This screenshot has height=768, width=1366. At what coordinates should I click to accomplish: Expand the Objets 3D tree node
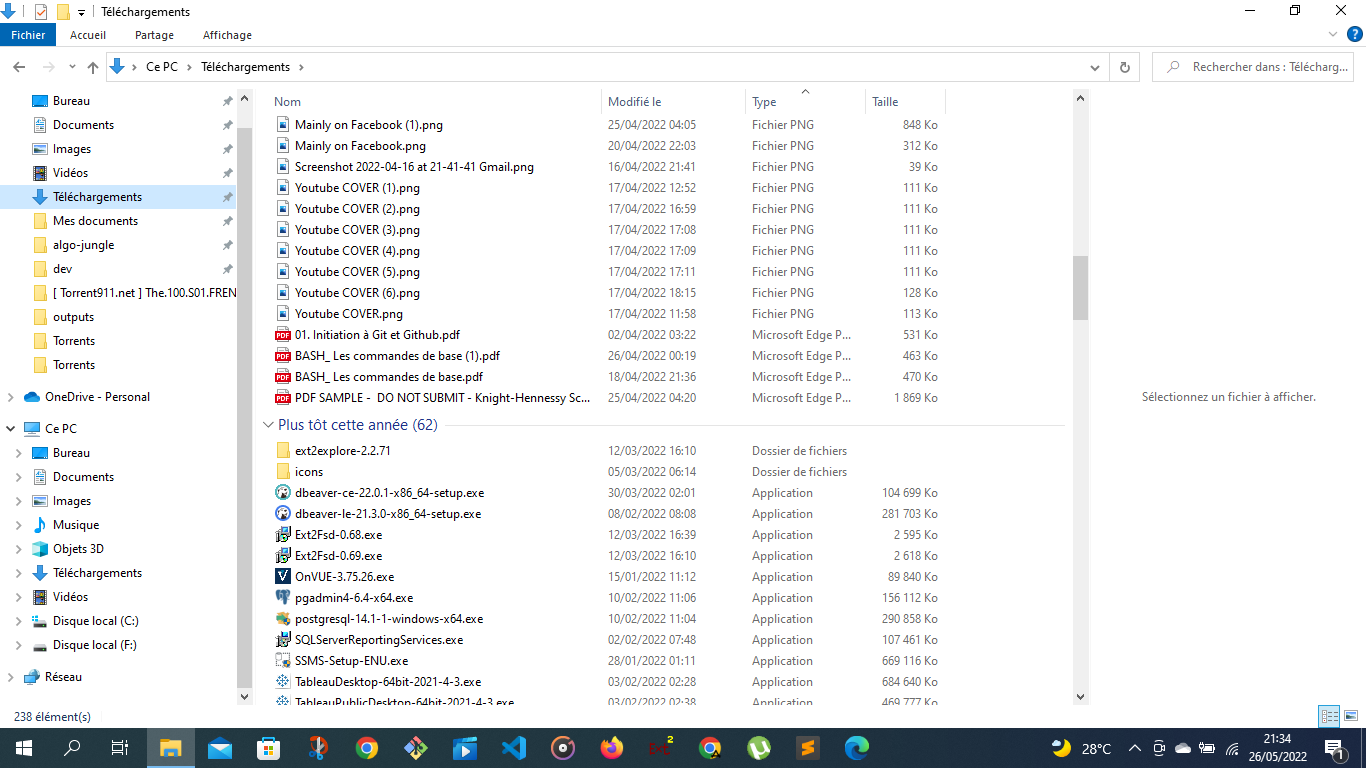pos(19,549)
